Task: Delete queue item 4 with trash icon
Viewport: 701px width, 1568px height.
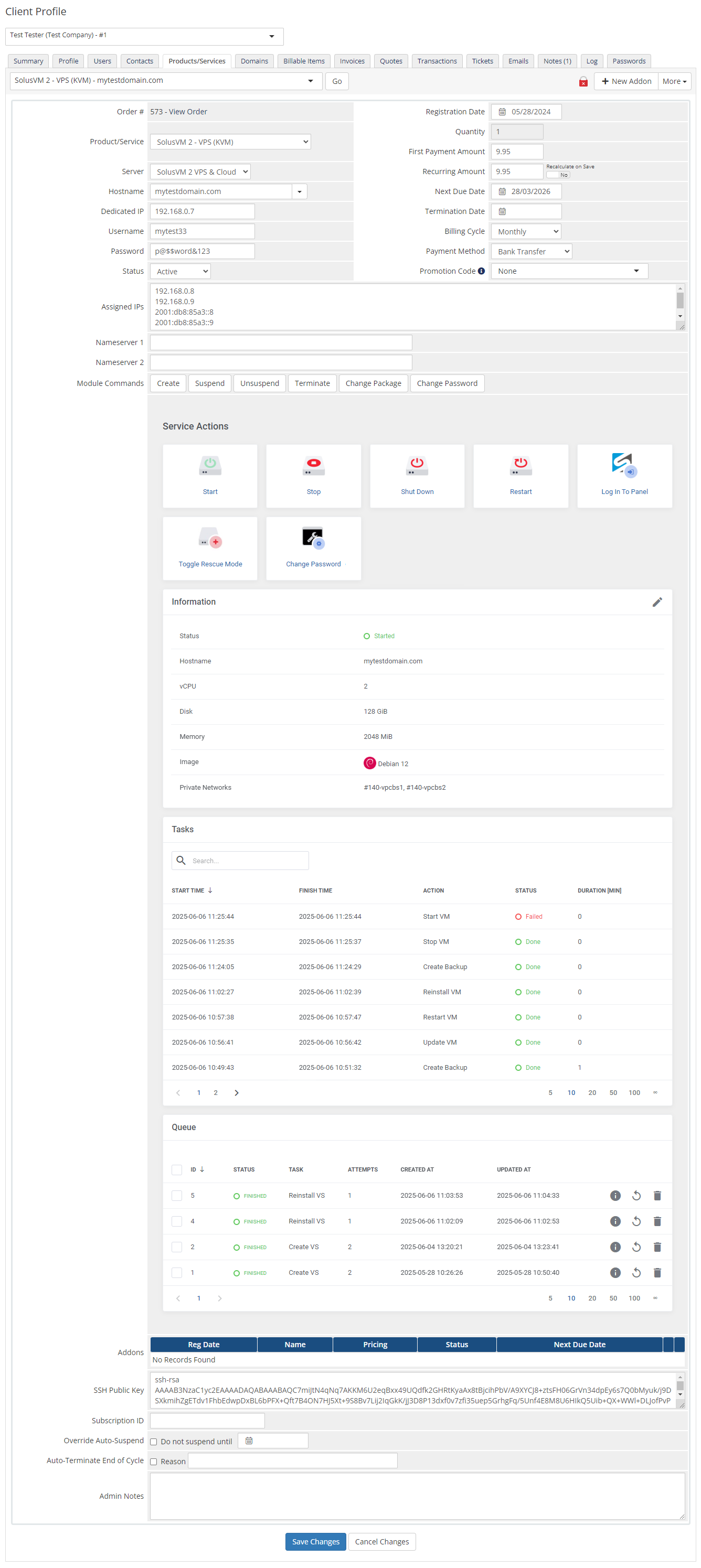Action: 657,1221
